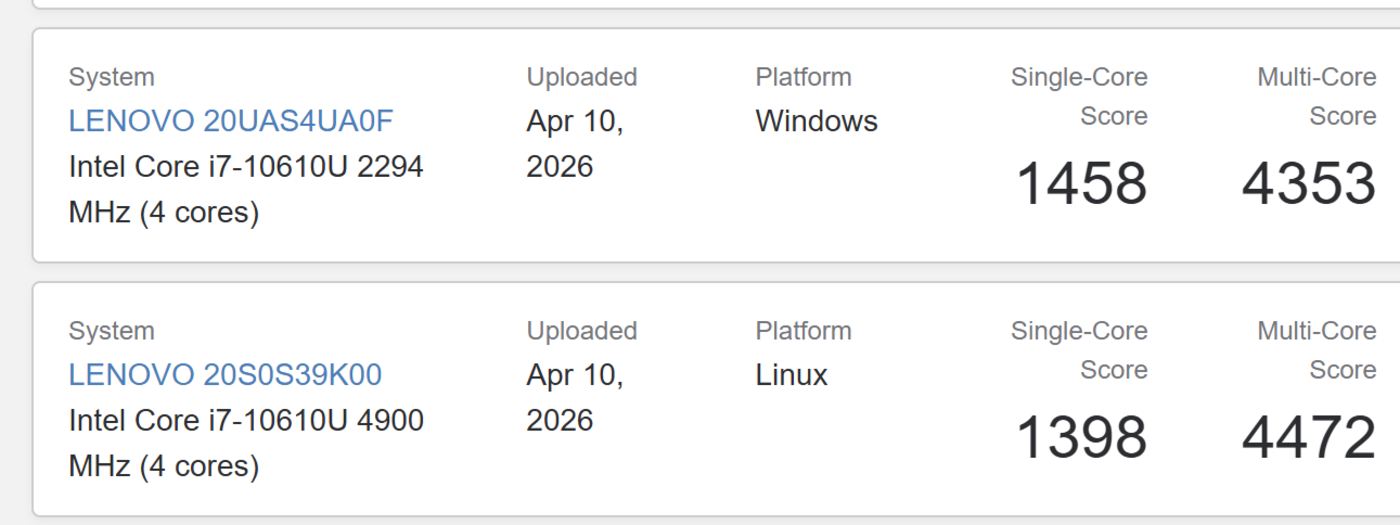The image size is (1400, 525).
Task: Click the i7-10610U 2294 MHz processor text
Action: pyautogui.click(x=246, y=190)
